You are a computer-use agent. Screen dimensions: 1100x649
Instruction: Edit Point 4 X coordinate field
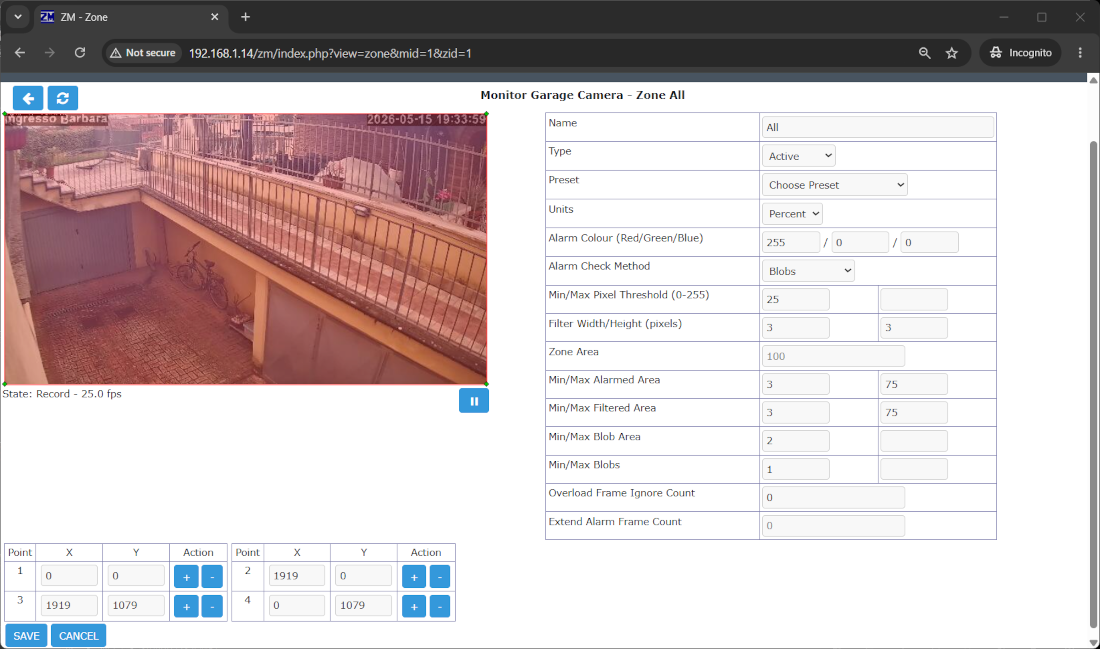[x=297, y=605]
